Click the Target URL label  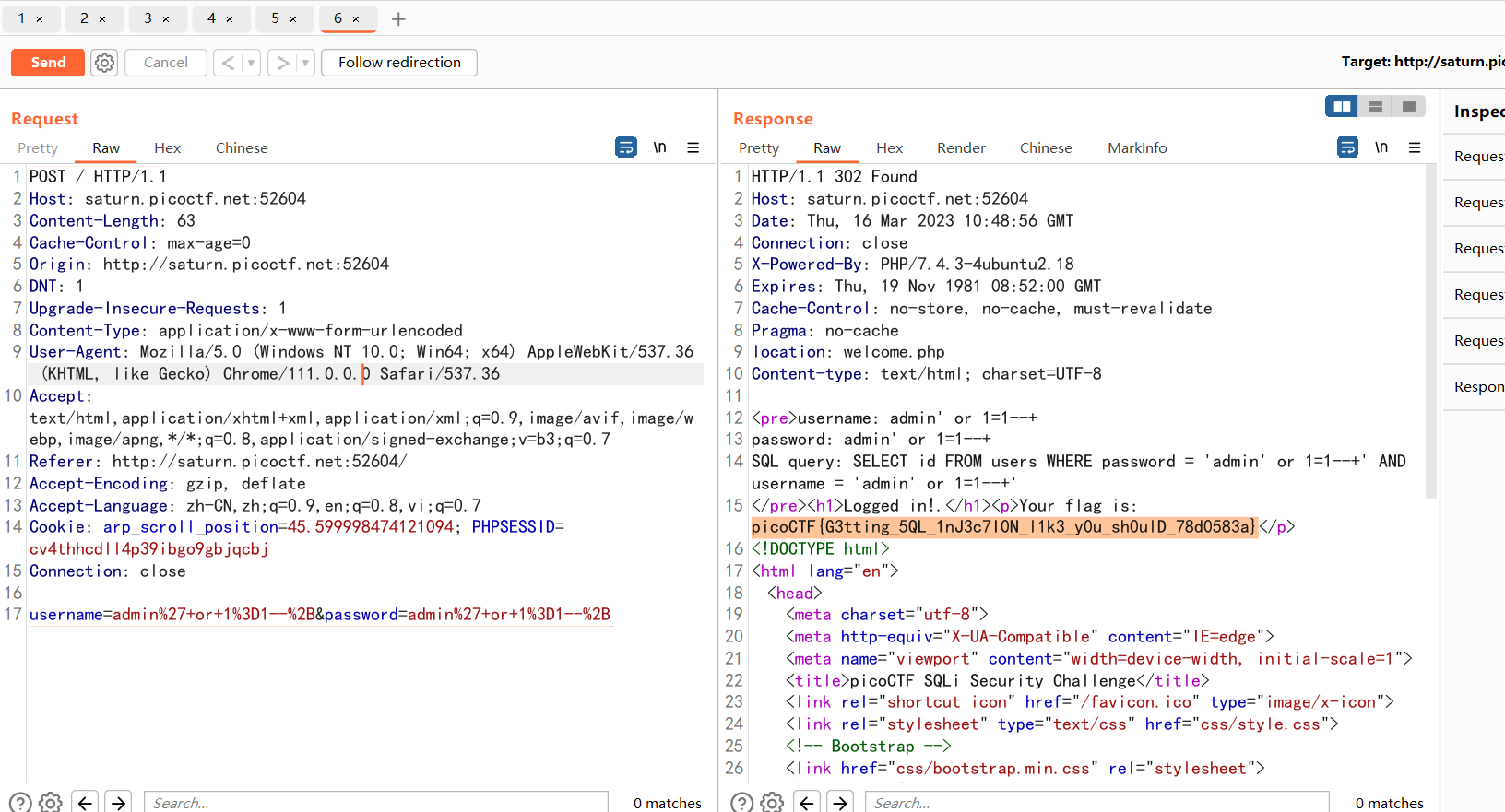tap(1423, 62)
